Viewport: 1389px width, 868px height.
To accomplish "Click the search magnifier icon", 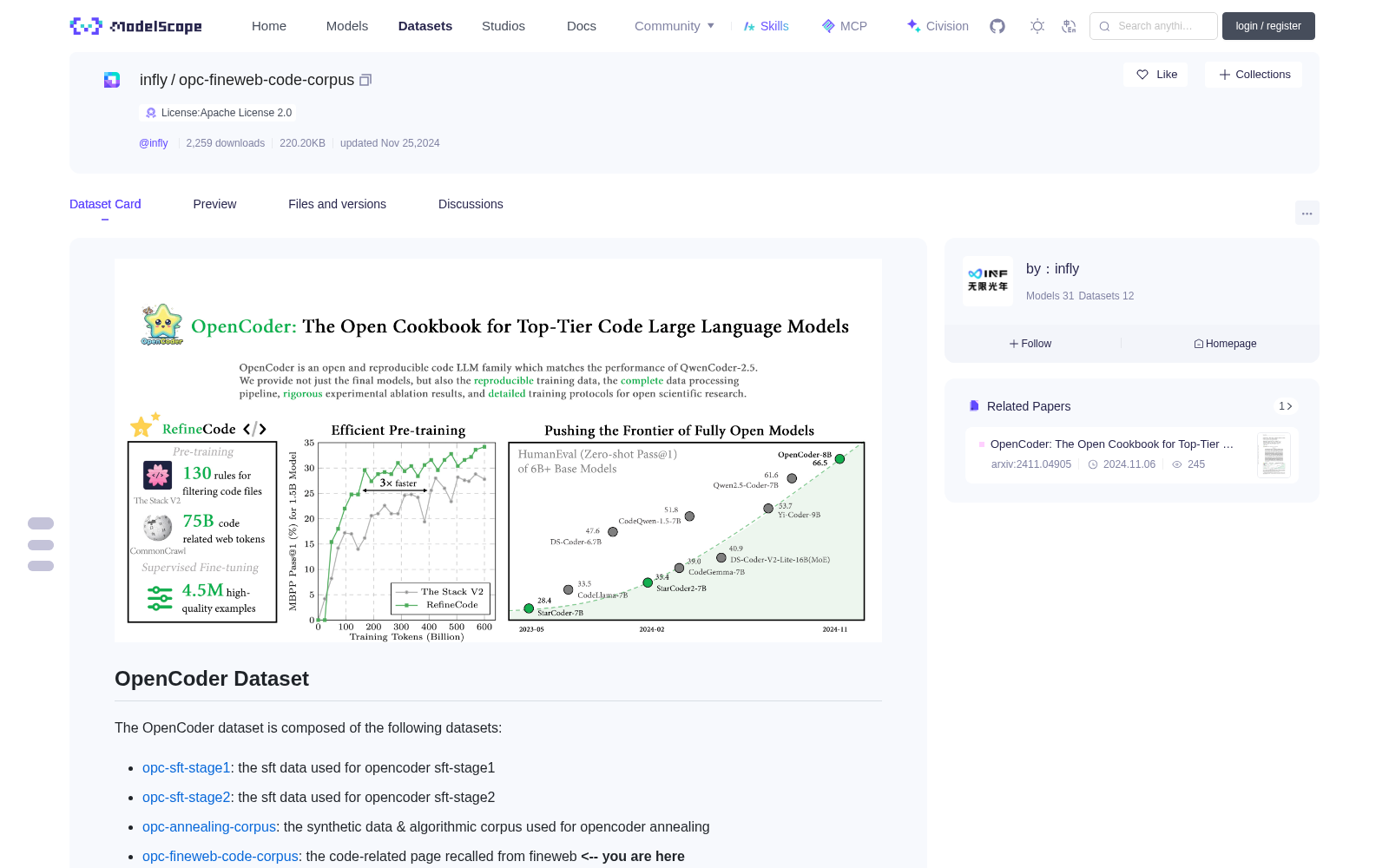I will click(1105, 26).
